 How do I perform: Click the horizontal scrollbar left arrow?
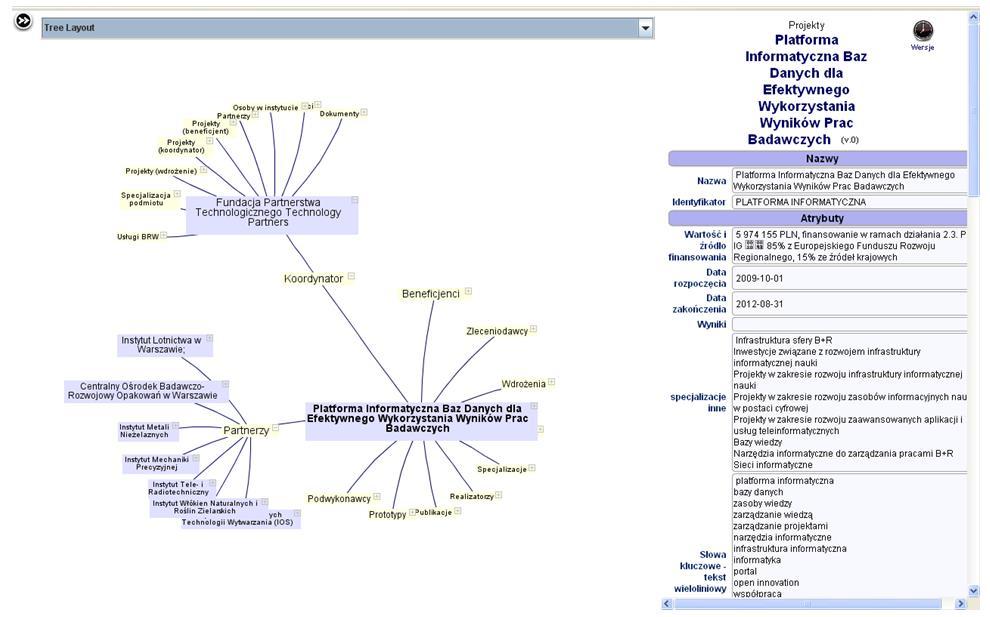coord(667,604)
